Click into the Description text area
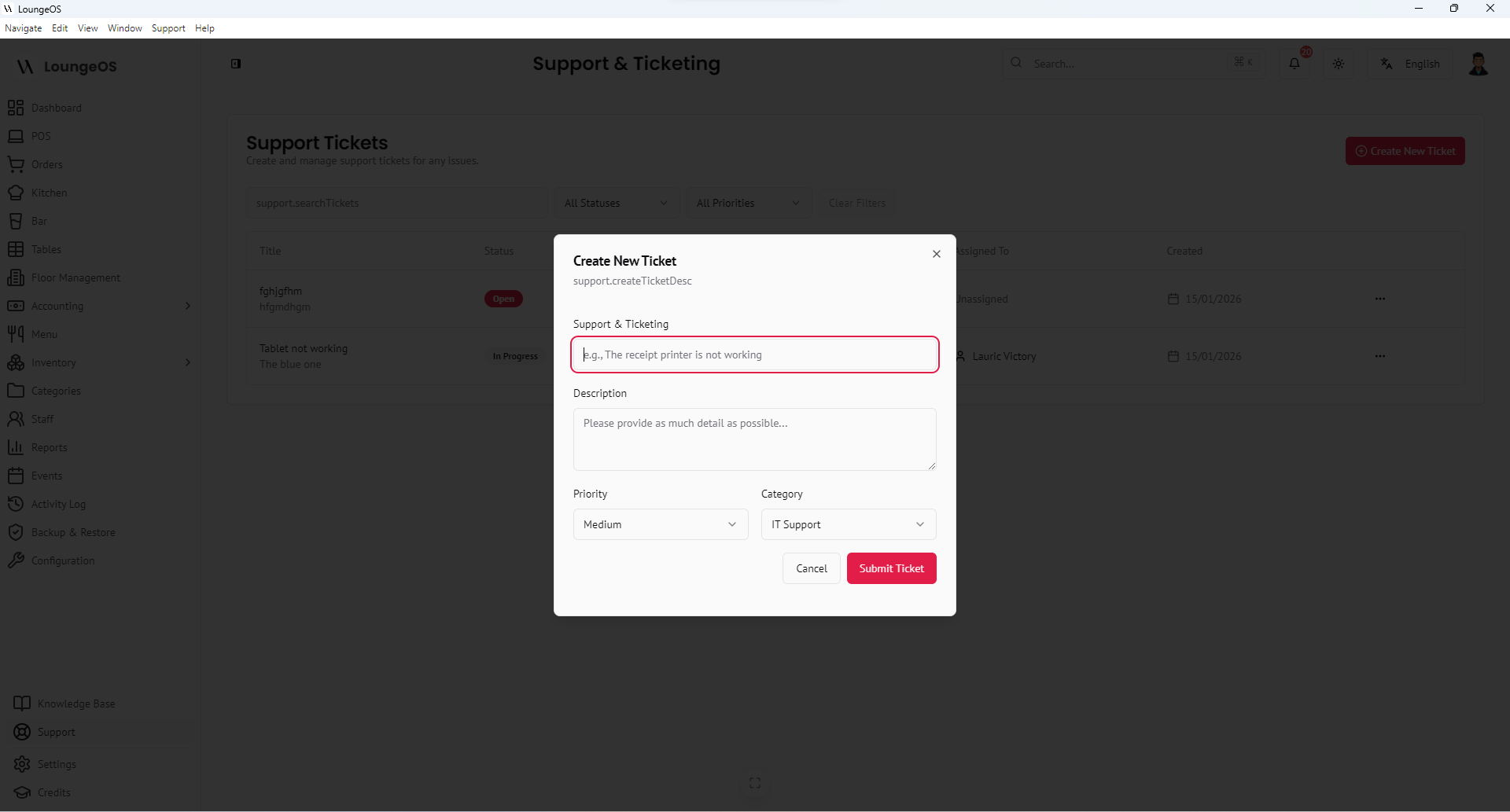Viewport: 1510px width, 812px height. (754, 439)
